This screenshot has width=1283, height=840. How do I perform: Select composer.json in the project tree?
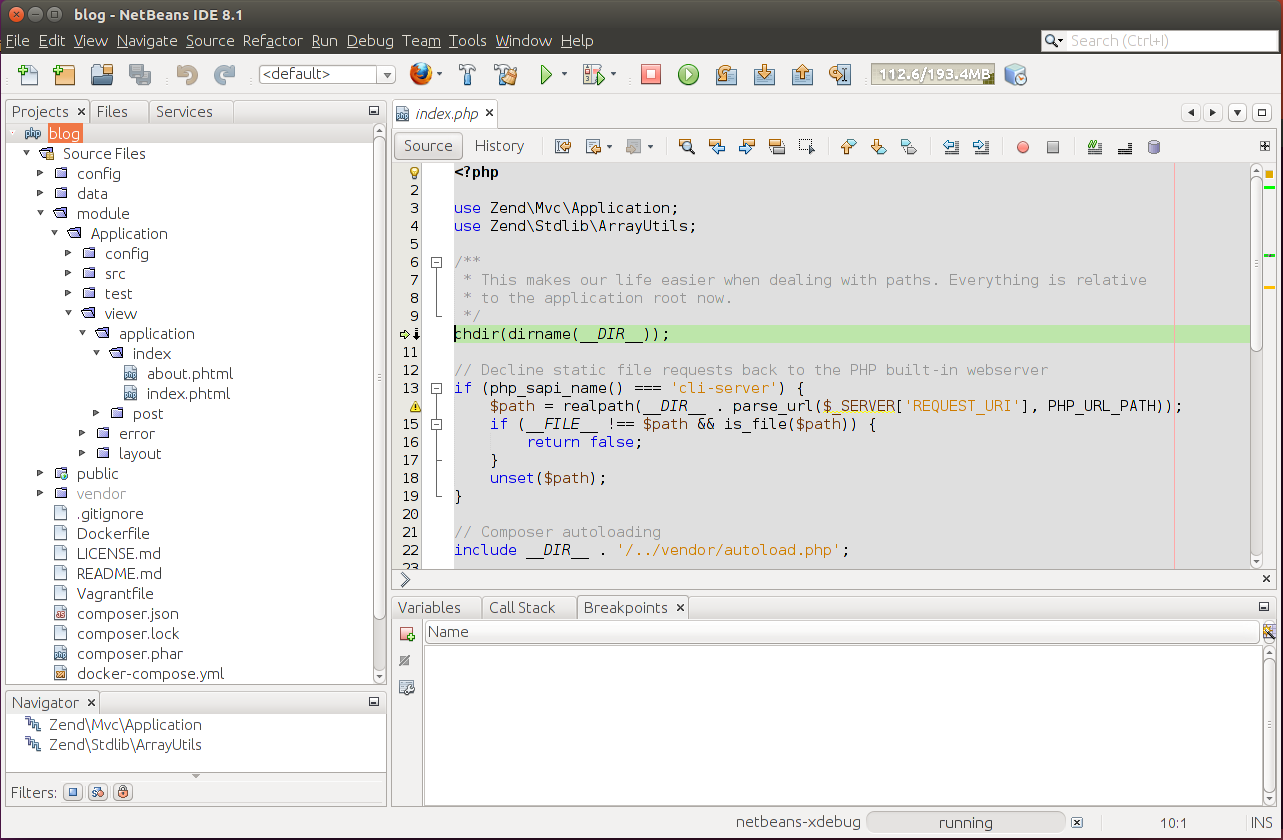128,613
